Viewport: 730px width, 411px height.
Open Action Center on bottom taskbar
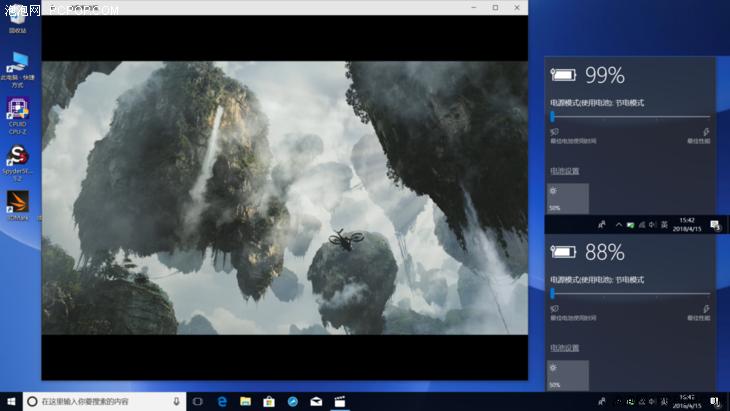tap(716, 402)
